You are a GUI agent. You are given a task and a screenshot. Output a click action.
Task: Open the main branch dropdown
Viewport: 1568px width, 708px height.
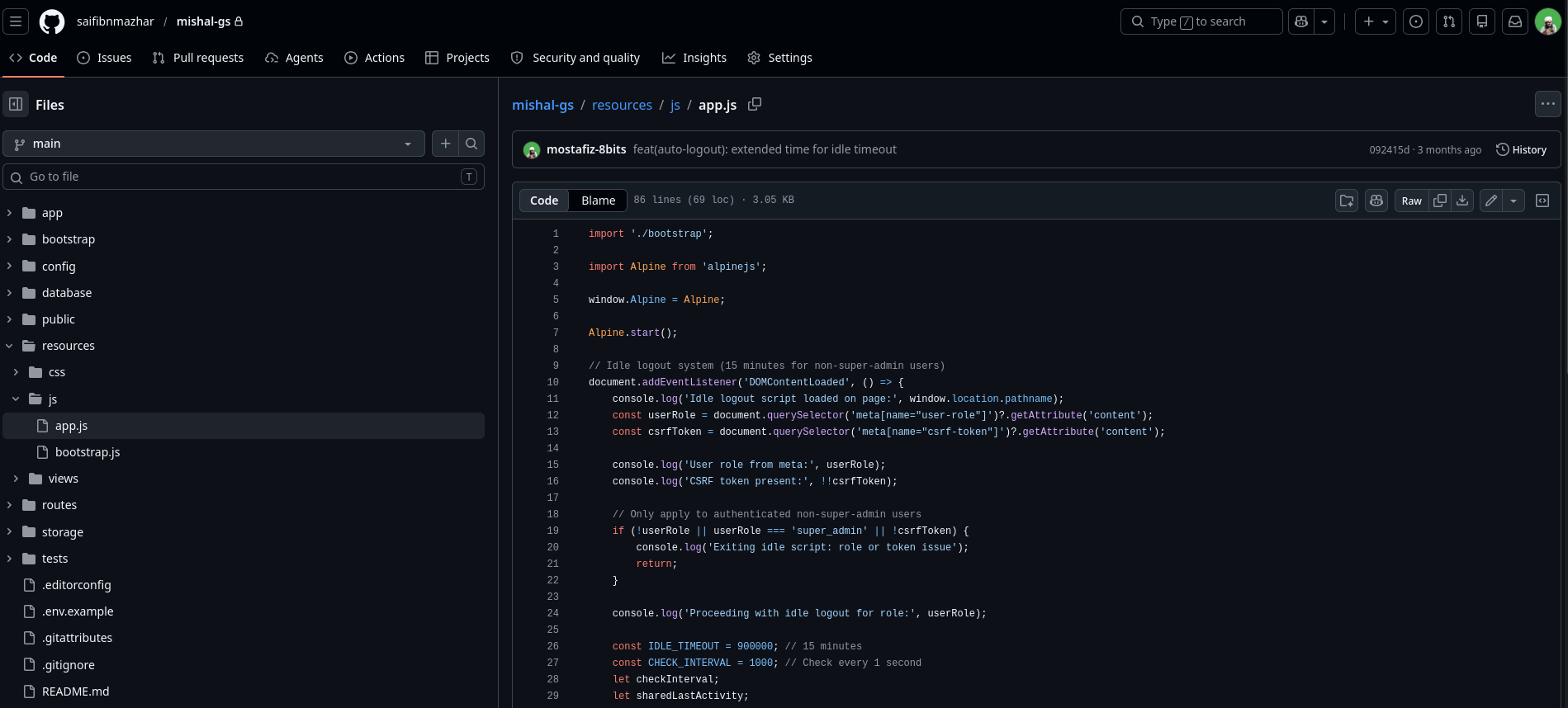coord(214,144)
